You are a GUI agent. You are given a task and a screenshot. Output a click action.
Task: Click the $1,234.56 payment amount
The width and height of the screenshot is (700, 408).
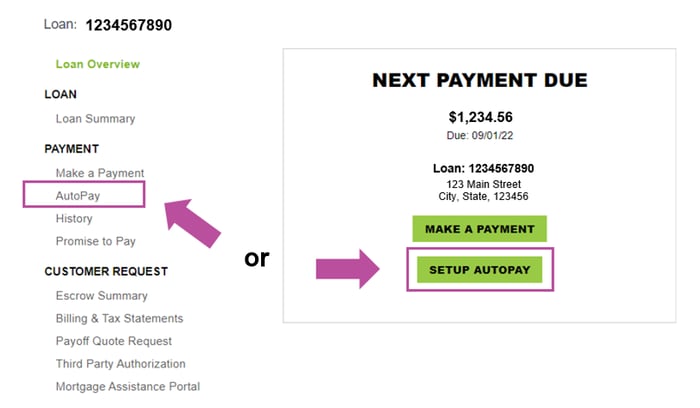click(x=480, y=117)
